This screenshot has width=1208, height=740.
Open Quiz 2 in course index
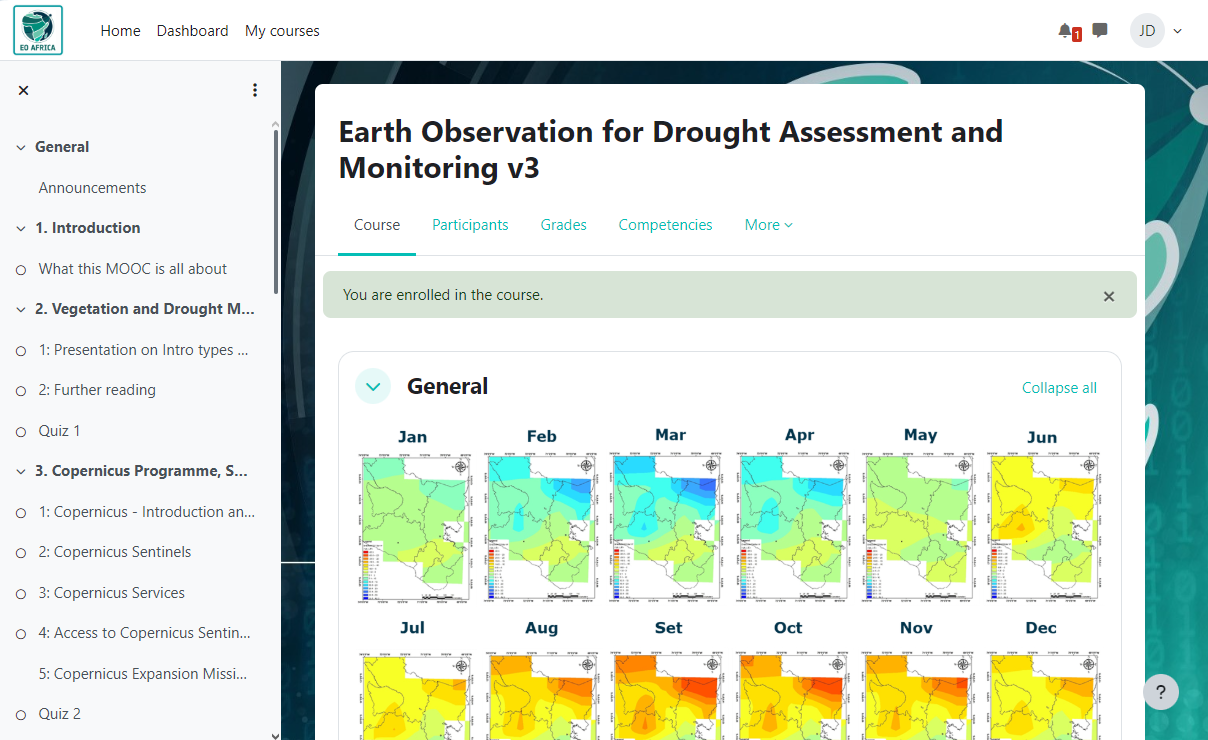pos(59,714)
